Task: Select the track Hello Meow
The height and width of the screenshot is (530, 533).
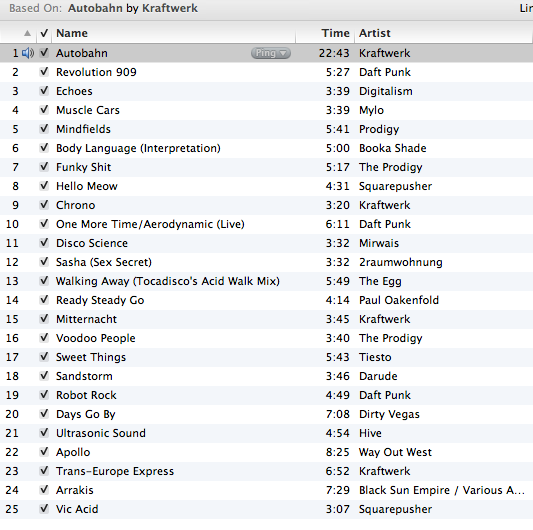Action: click(x=87, y=186)
